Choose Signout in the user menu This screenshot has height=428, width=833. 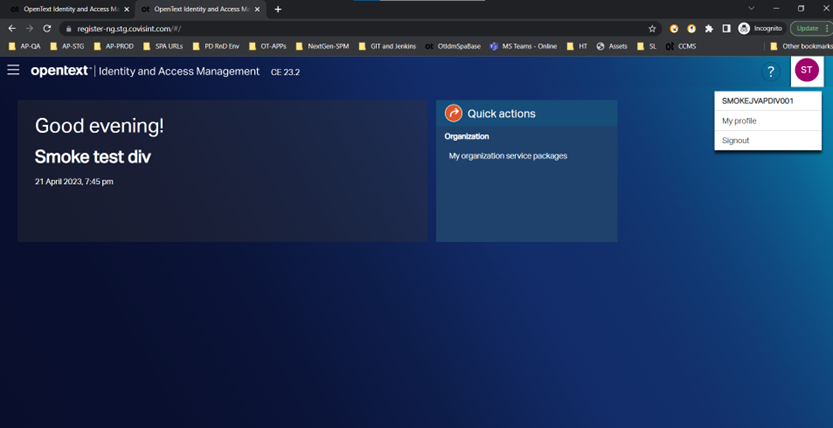click(x=735, y=141)
